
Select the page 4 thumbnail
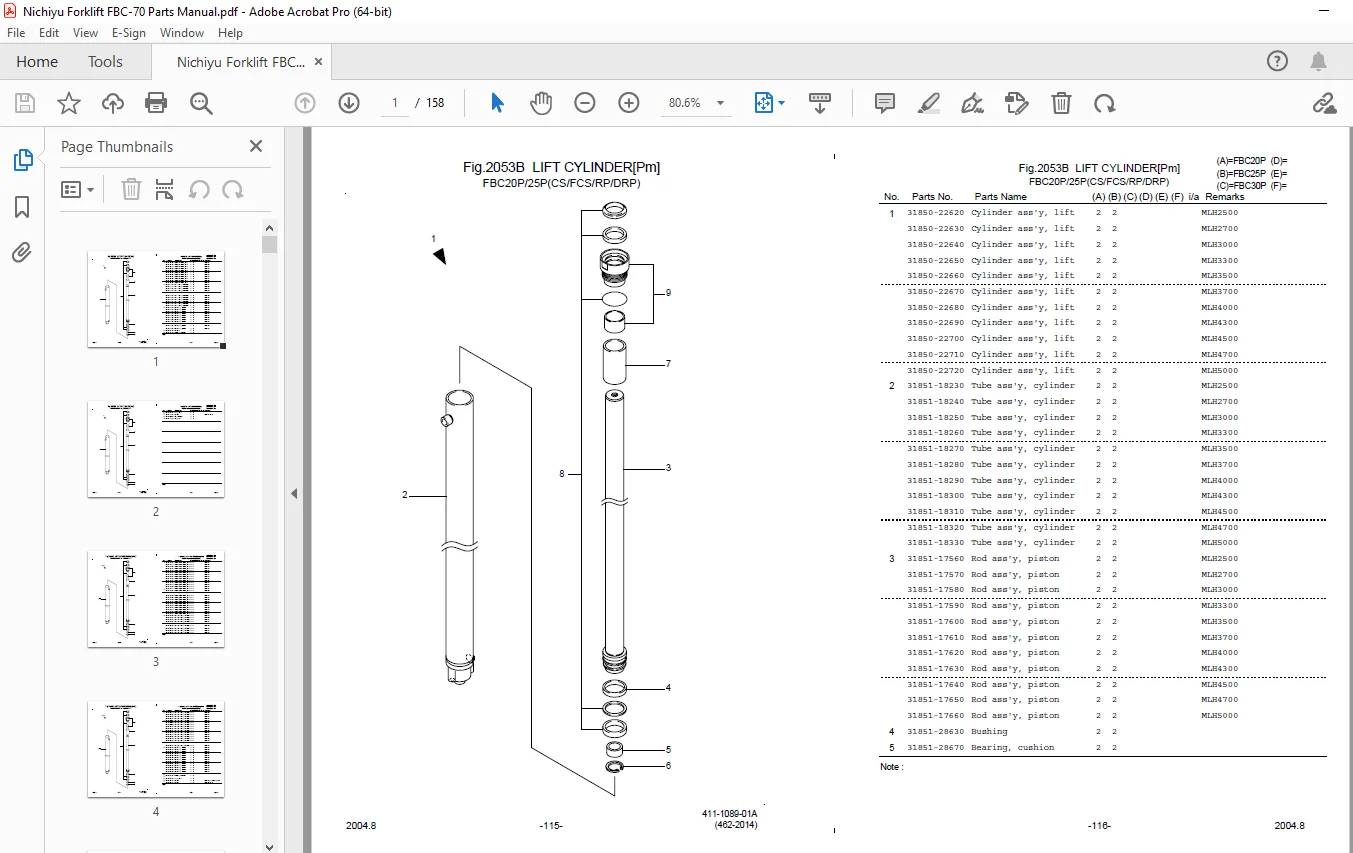[156, 749]
